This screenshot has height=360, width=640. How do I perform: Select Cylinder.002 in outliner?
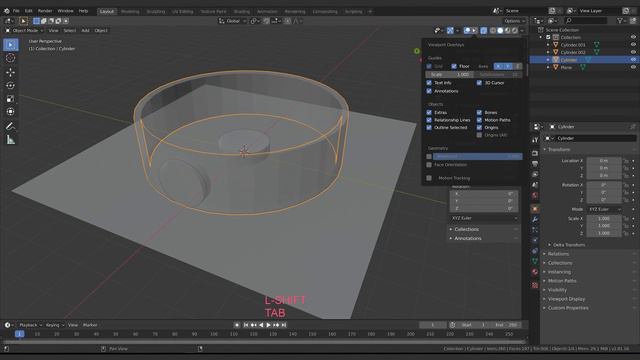point(573,52)
